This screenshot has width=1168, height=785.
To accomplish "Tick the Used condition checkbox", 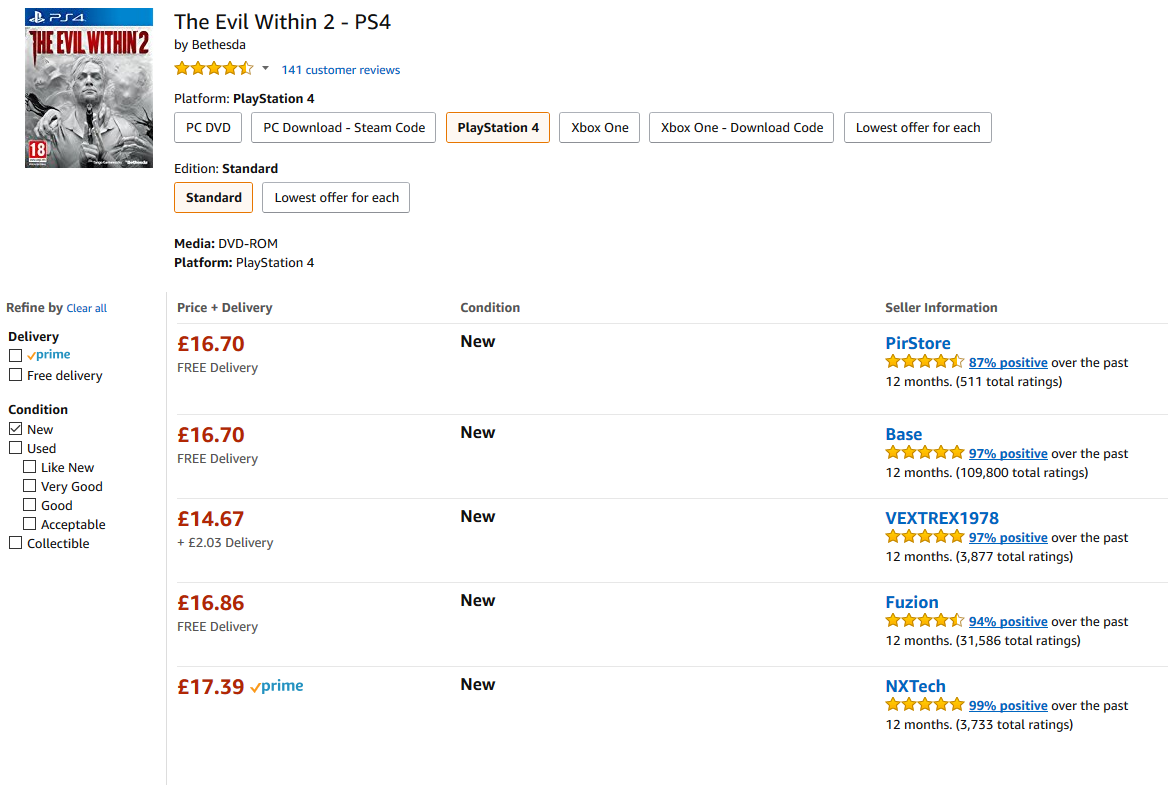I will pyautogui.click(x=16, y=448).
